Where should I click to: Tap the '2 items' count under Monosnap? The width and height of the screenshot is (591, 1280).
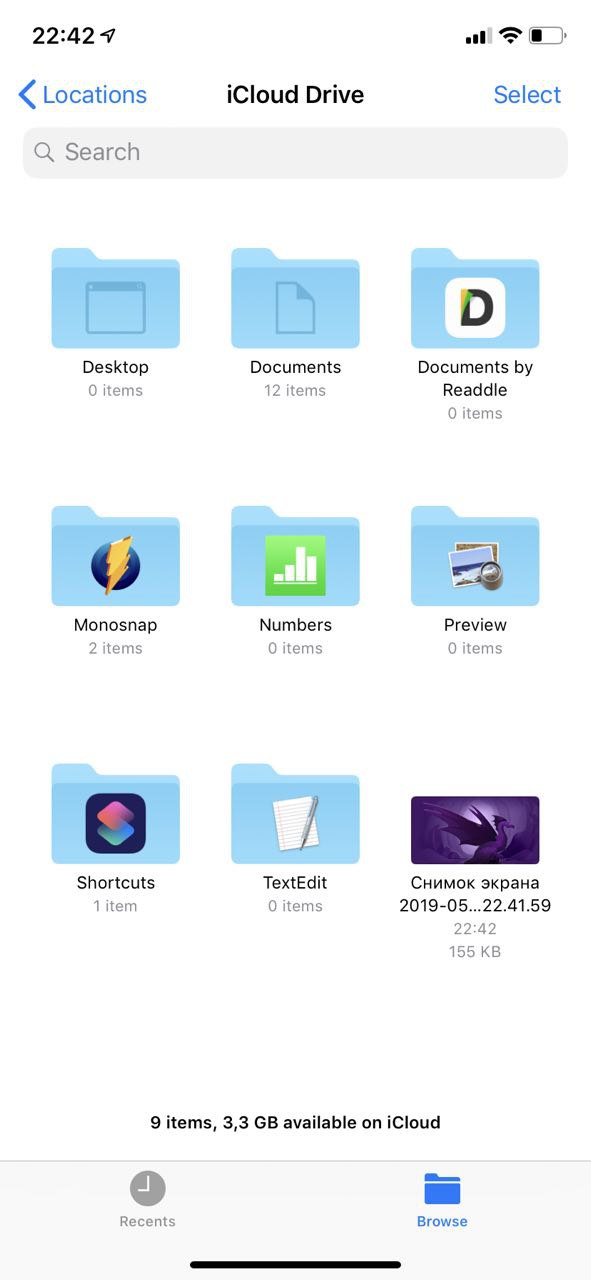pos(115,648)
